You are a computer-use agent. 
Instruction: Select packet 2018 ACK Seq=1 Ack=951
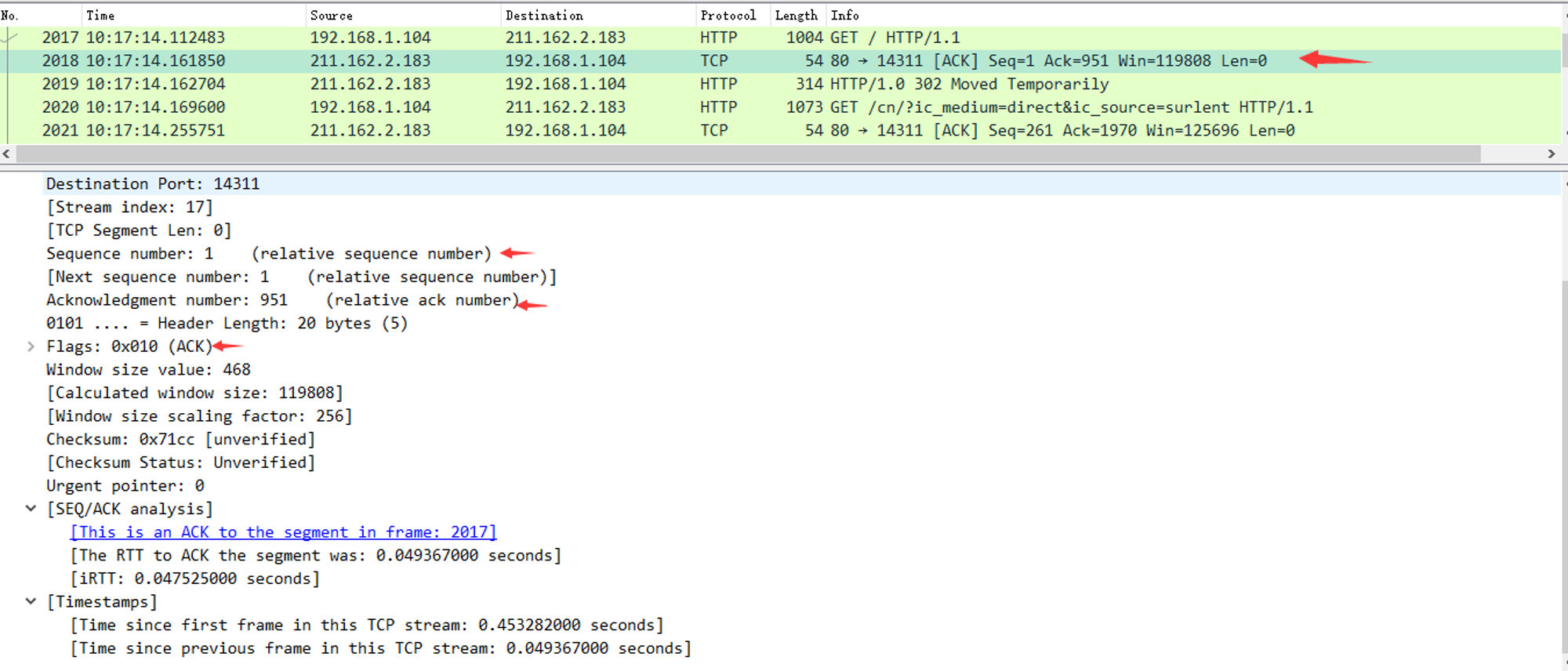tap(780, 61)
